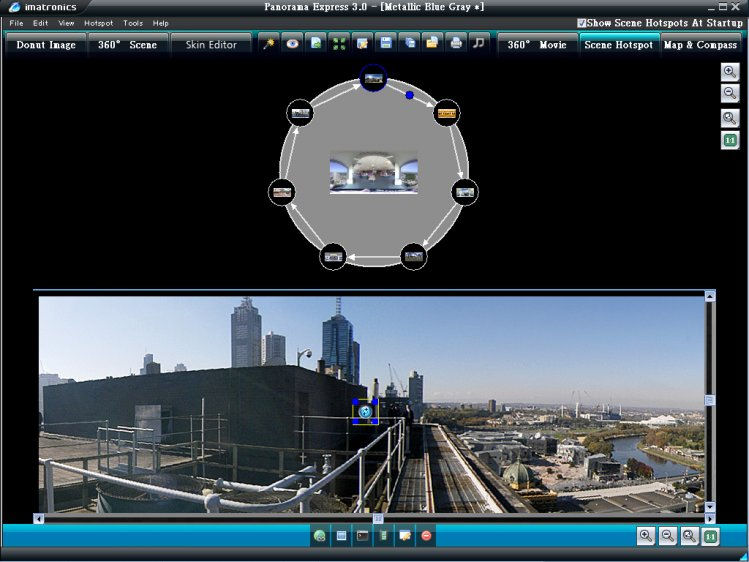Open the File menu
The image size is (749, 562).
point(16,23)
